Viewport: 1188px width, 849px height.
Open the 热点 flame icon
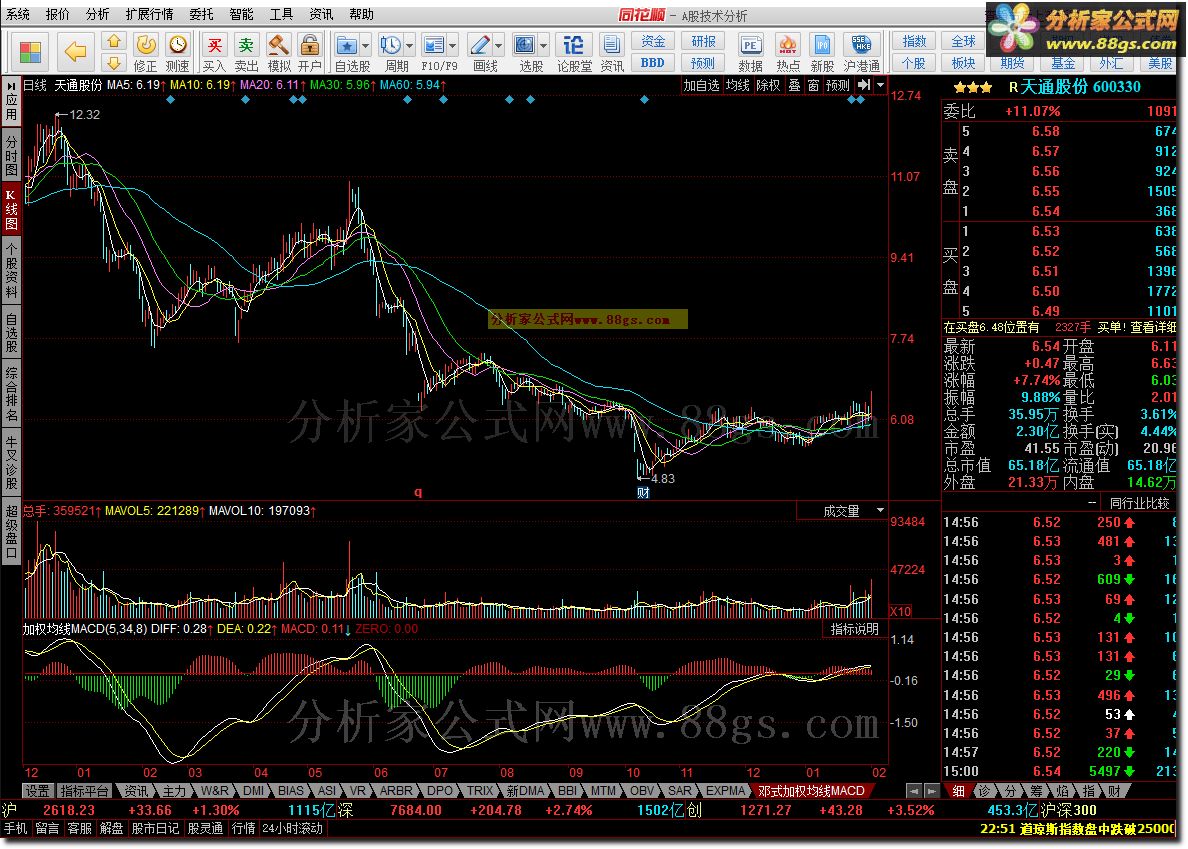point(788,45)
